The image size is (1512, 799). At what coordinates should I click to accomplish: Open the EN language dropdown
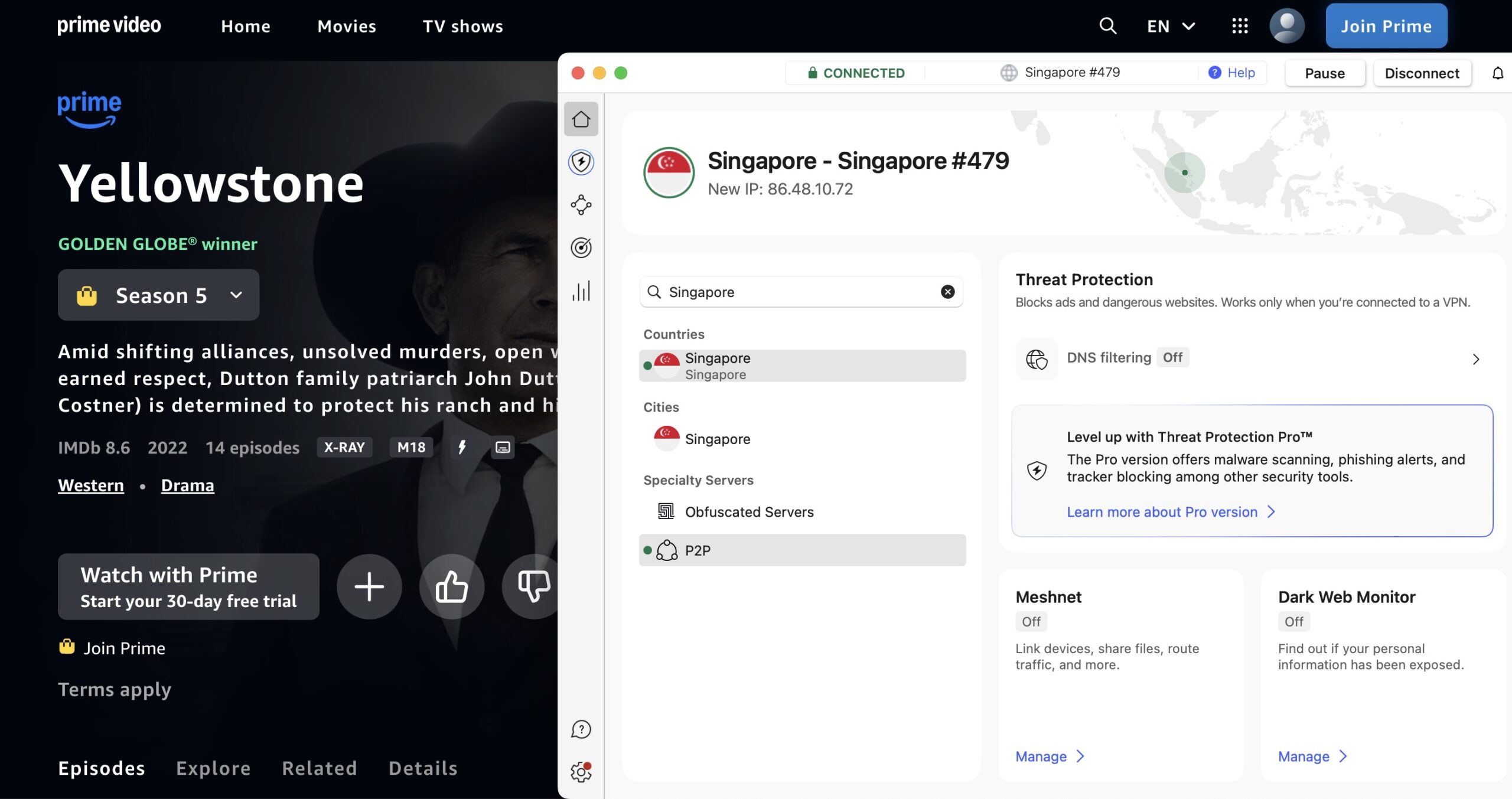(x=1171, y=26)
